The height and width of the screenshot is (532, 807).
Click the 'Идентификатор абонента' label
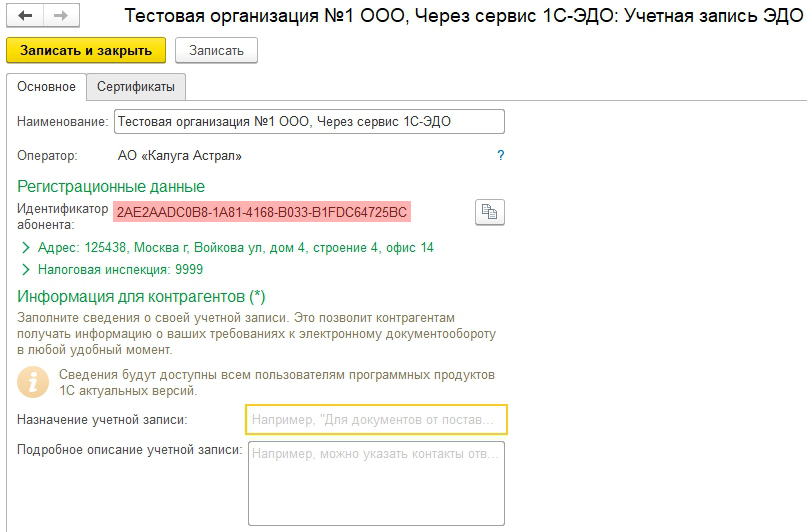coord(62,216)
